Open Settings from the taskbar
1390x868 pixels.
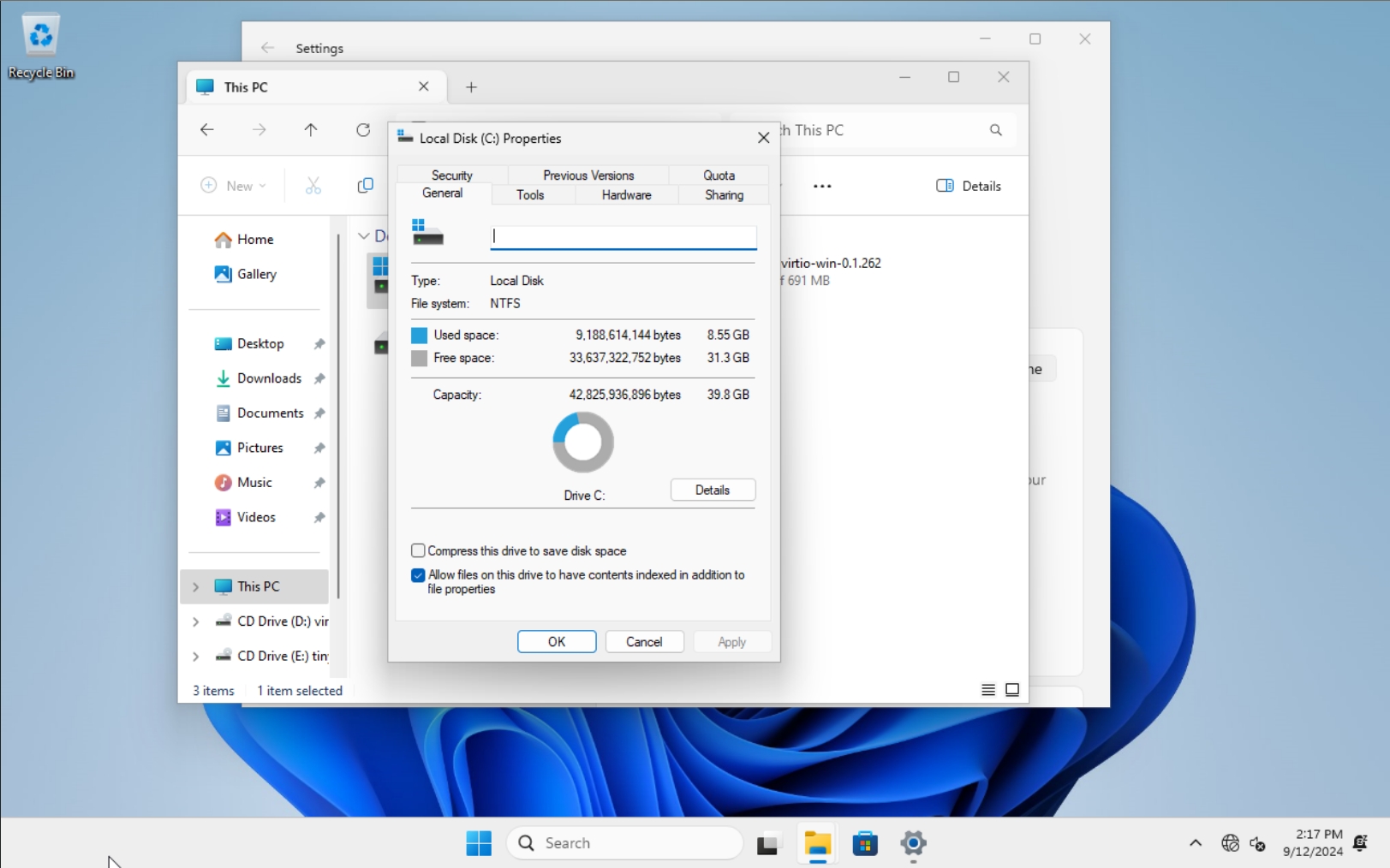coord(914,844)
